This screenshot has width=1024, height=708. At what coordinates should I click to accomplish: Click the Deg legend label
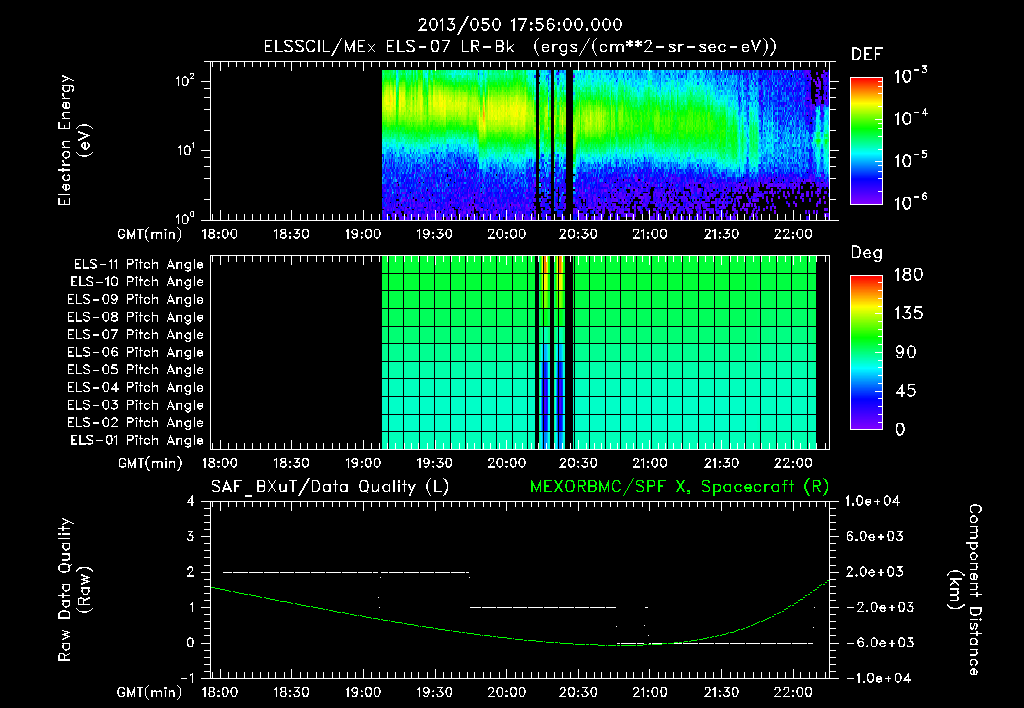point(867,253)
